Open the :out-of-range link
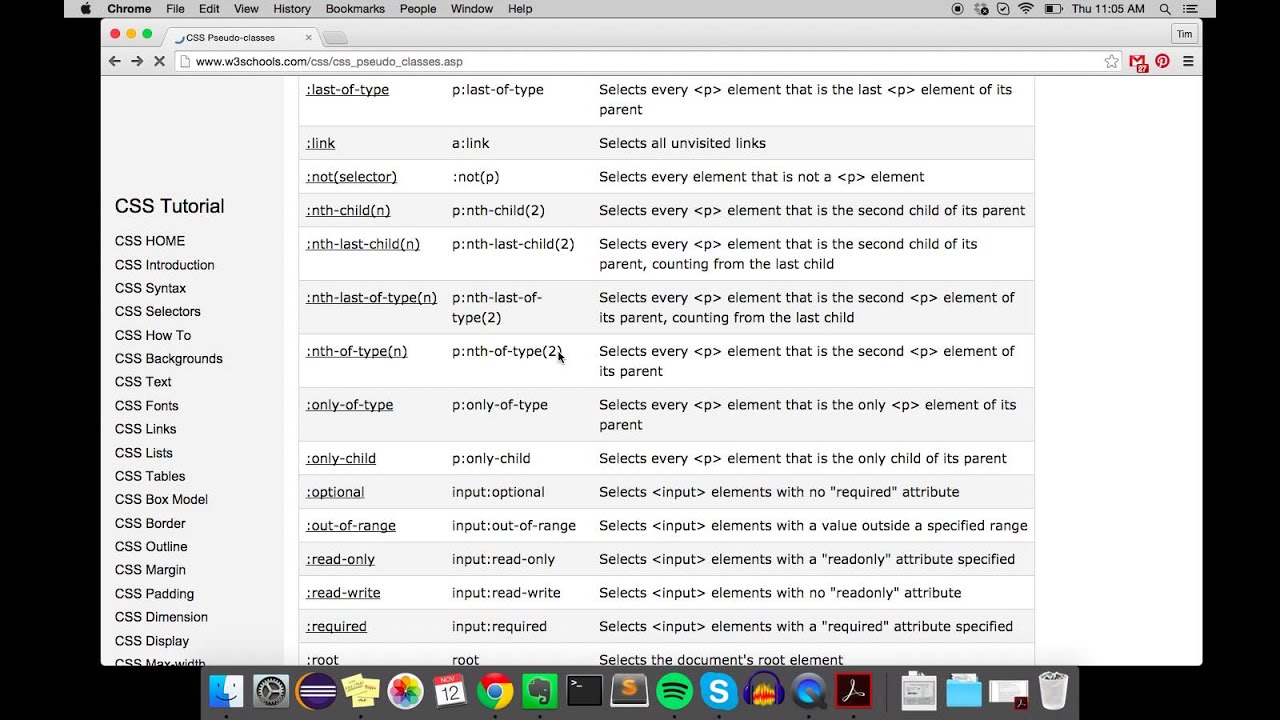This screenshot has width=1280, height=720. click(351, 526)
